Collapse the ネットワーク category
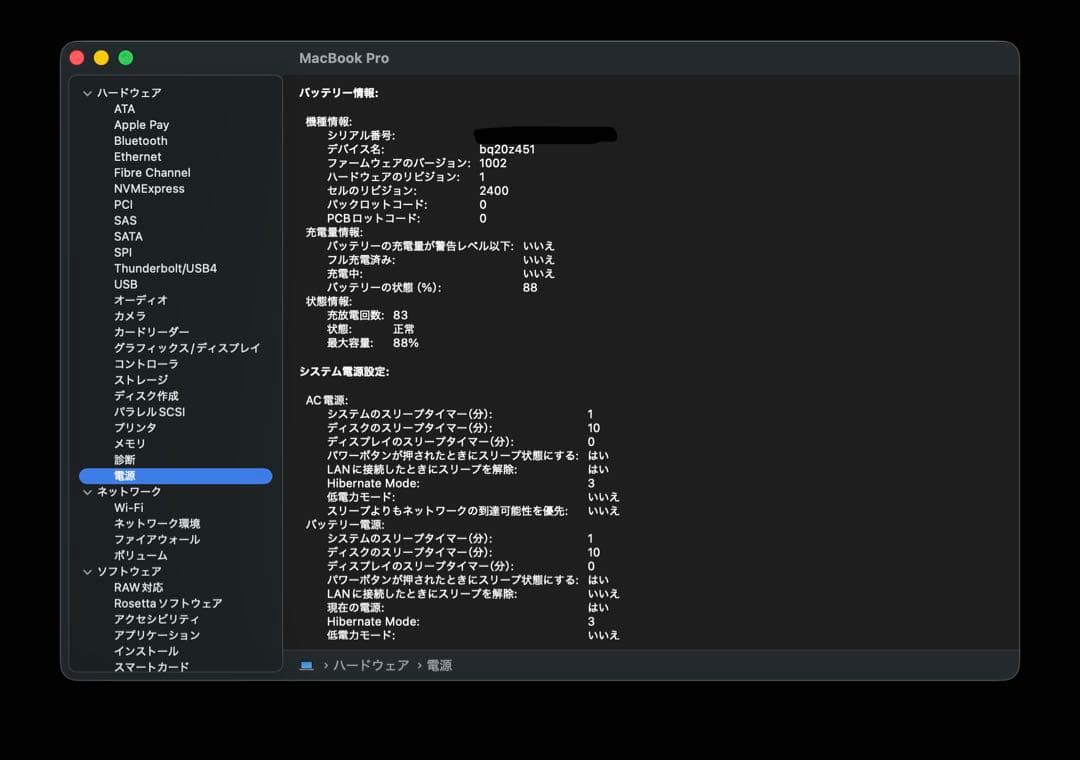 pos(88,491)
